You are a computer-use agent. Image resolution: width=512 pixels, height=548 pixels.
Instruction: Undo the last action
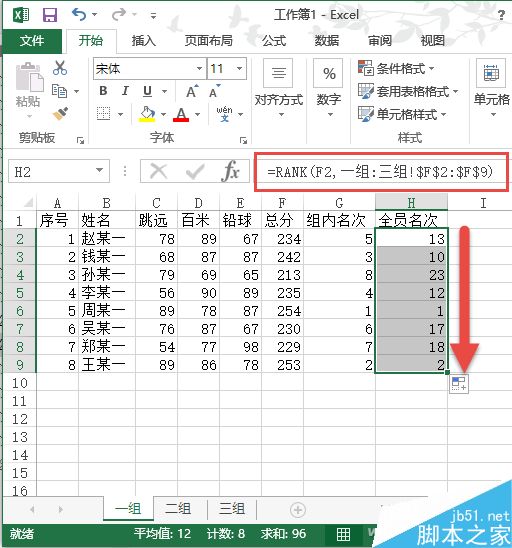click(78, 15)
